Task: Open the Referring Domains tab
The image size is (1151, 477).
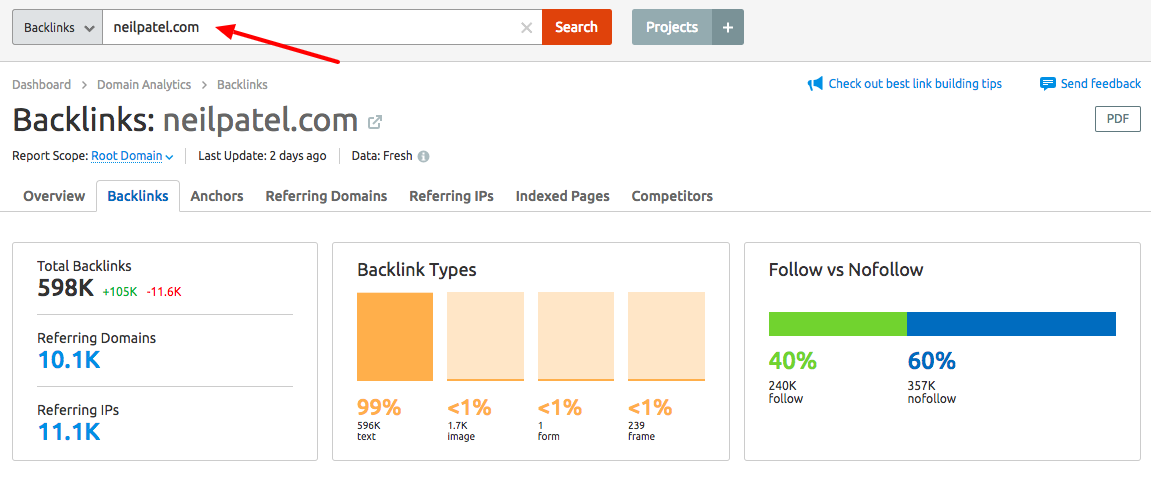Action: click(326, 196)
